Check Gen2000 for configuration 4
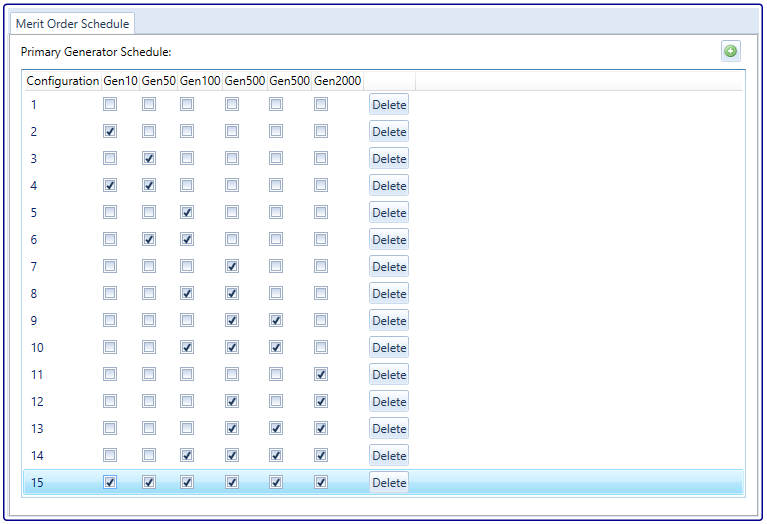Image resolution: width=767 pixels, height=524 pixels. pyautogui.click(x=321, y=185)
